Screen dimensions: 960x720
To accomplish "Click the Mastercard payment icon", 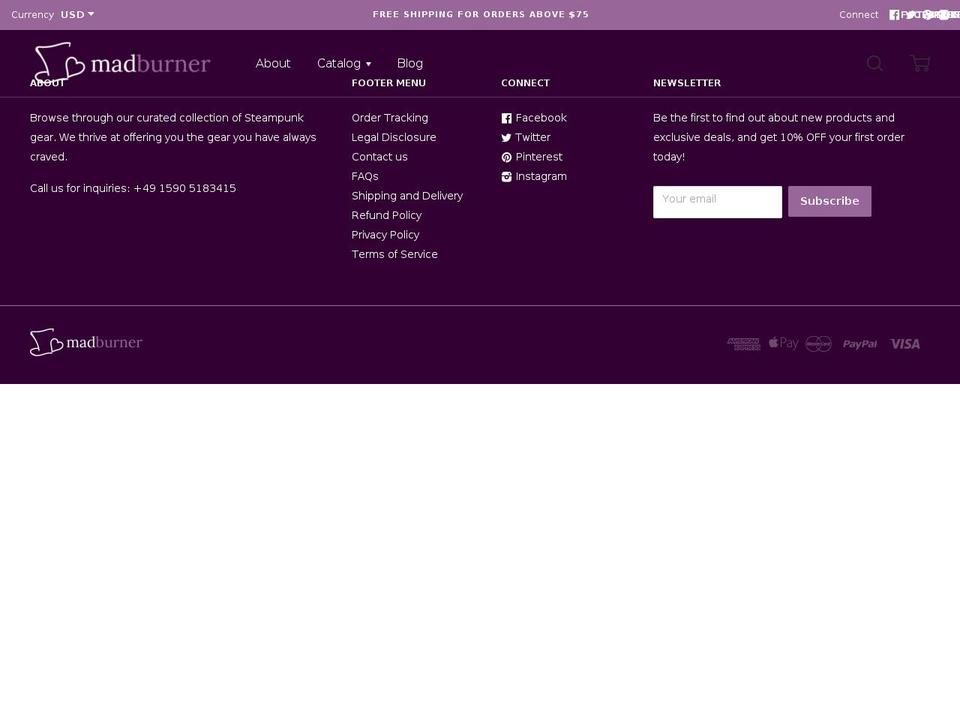I will (819, 344).
